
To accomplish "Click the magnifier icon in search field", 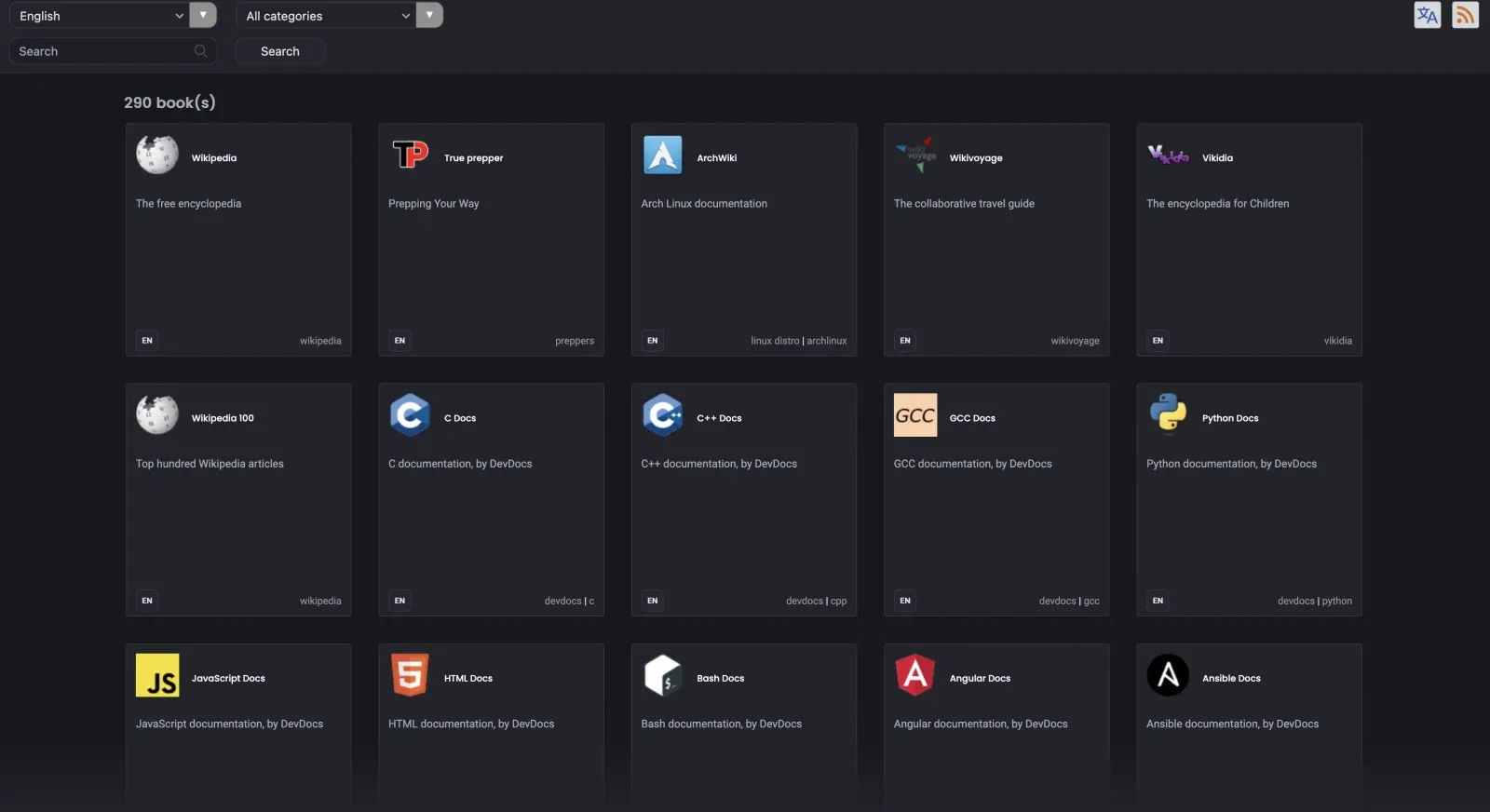I will (200, 51).
